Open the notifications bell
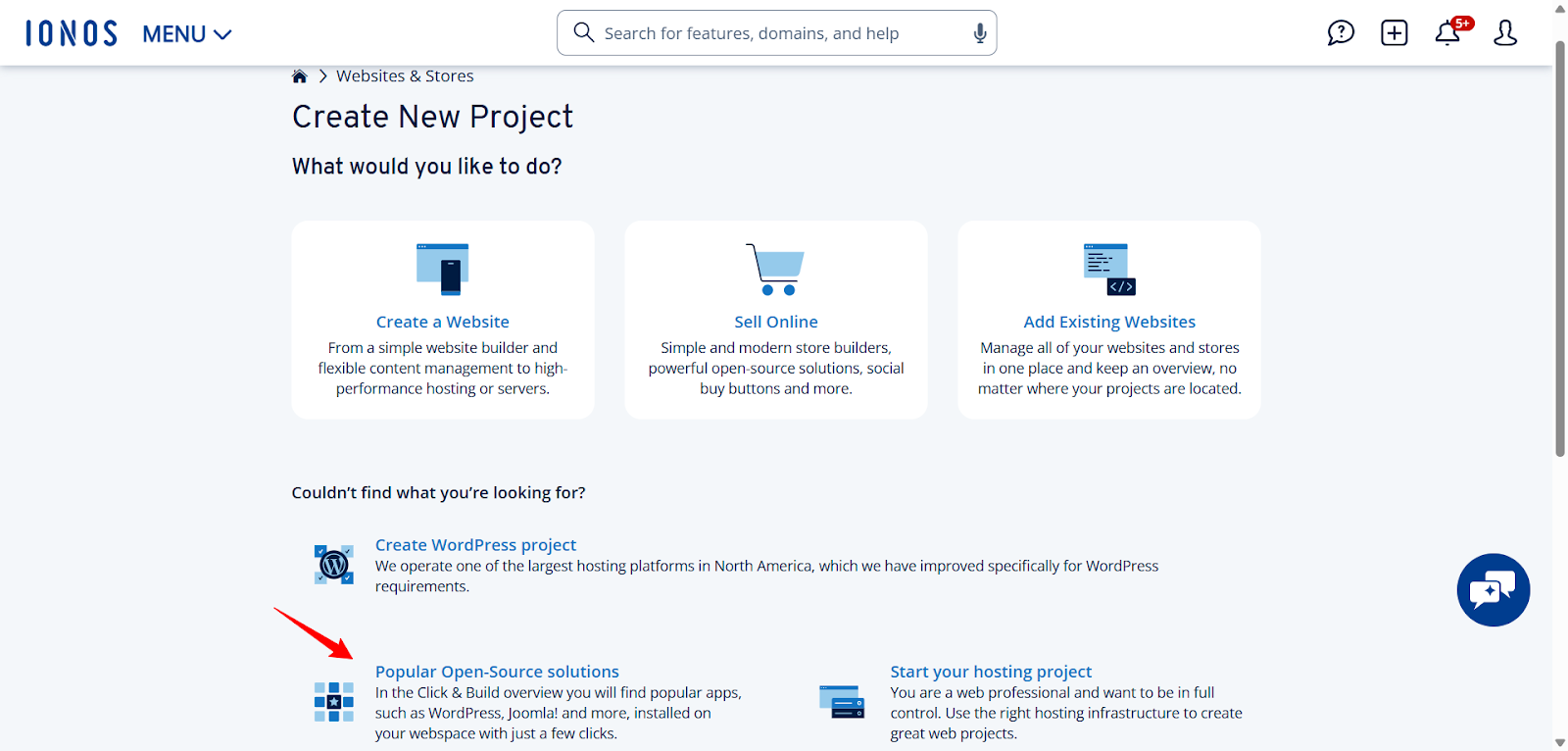Screen dimensions: 1568x751 (1448, 33)
